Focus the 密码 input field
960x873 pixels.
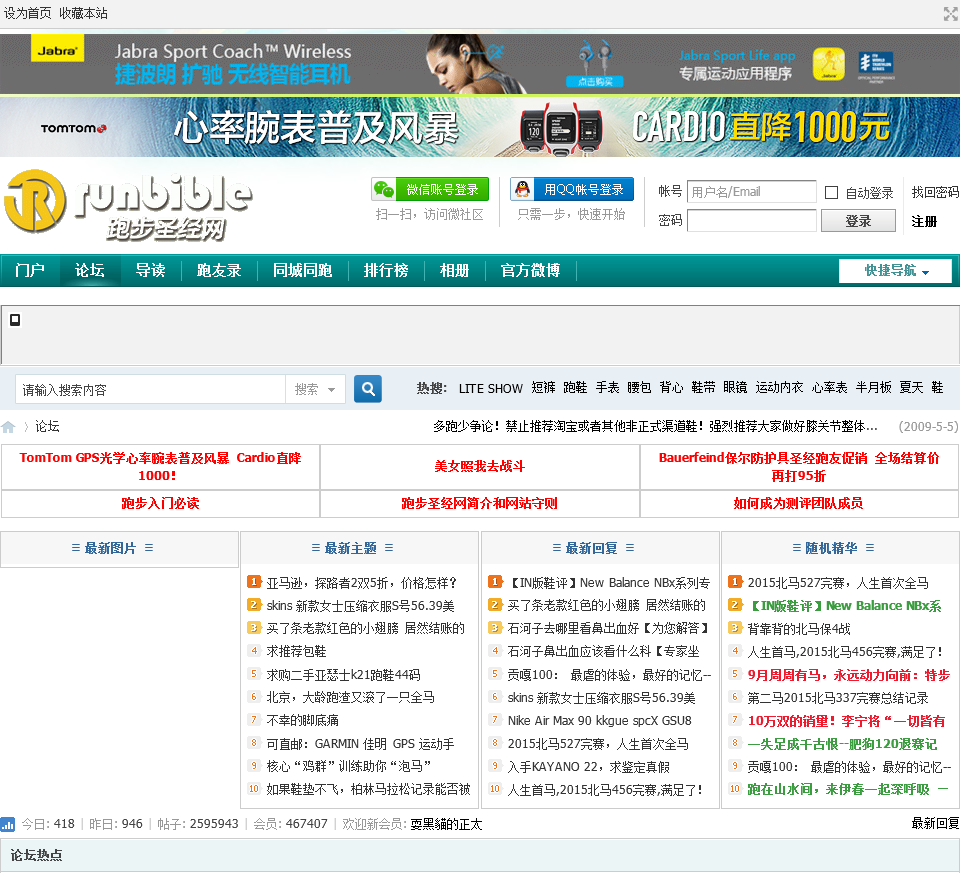pyautogui.click(x=752, y=220)
